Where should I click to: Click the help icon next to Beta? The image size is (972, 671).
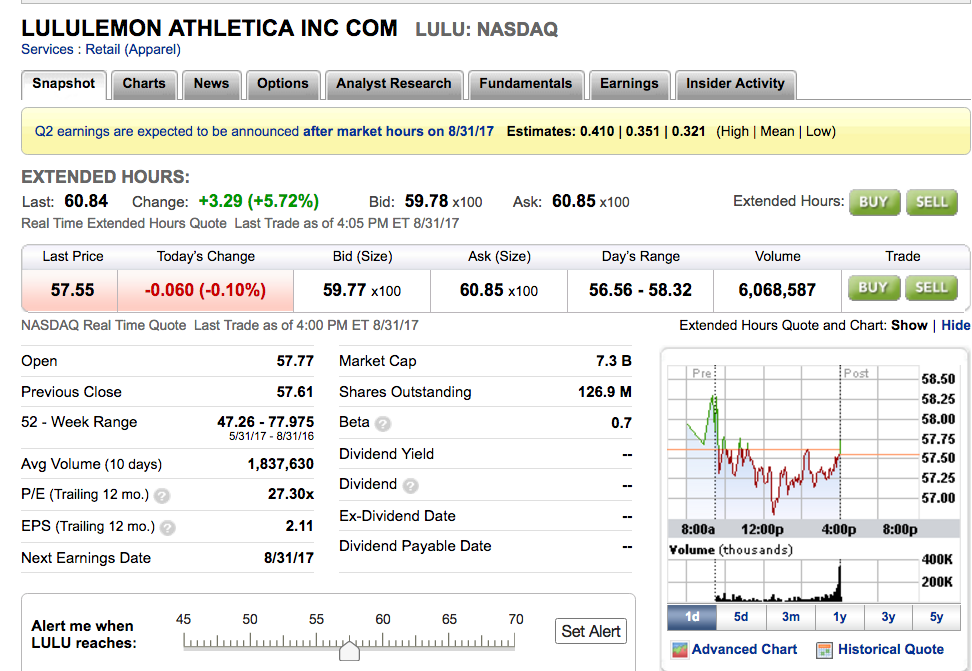pyautogui.click(x=383, y=424)
